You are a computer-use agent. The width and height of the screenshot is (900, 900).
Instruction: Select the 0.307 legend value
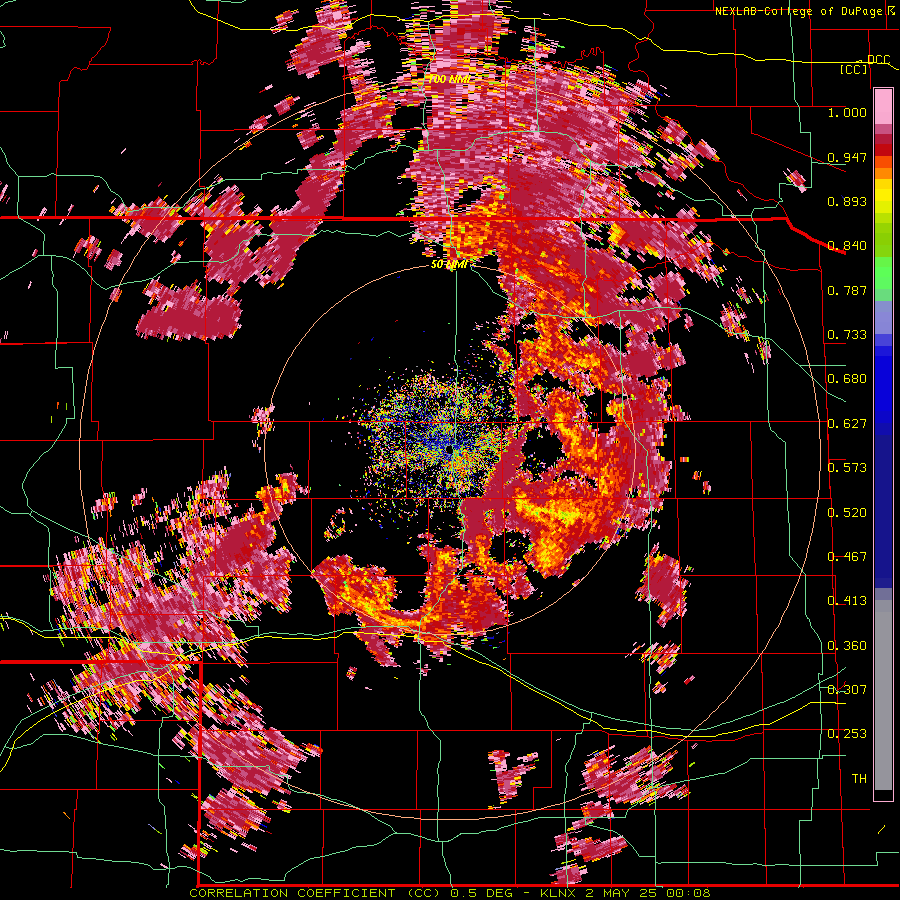click(x=847, y=690)
